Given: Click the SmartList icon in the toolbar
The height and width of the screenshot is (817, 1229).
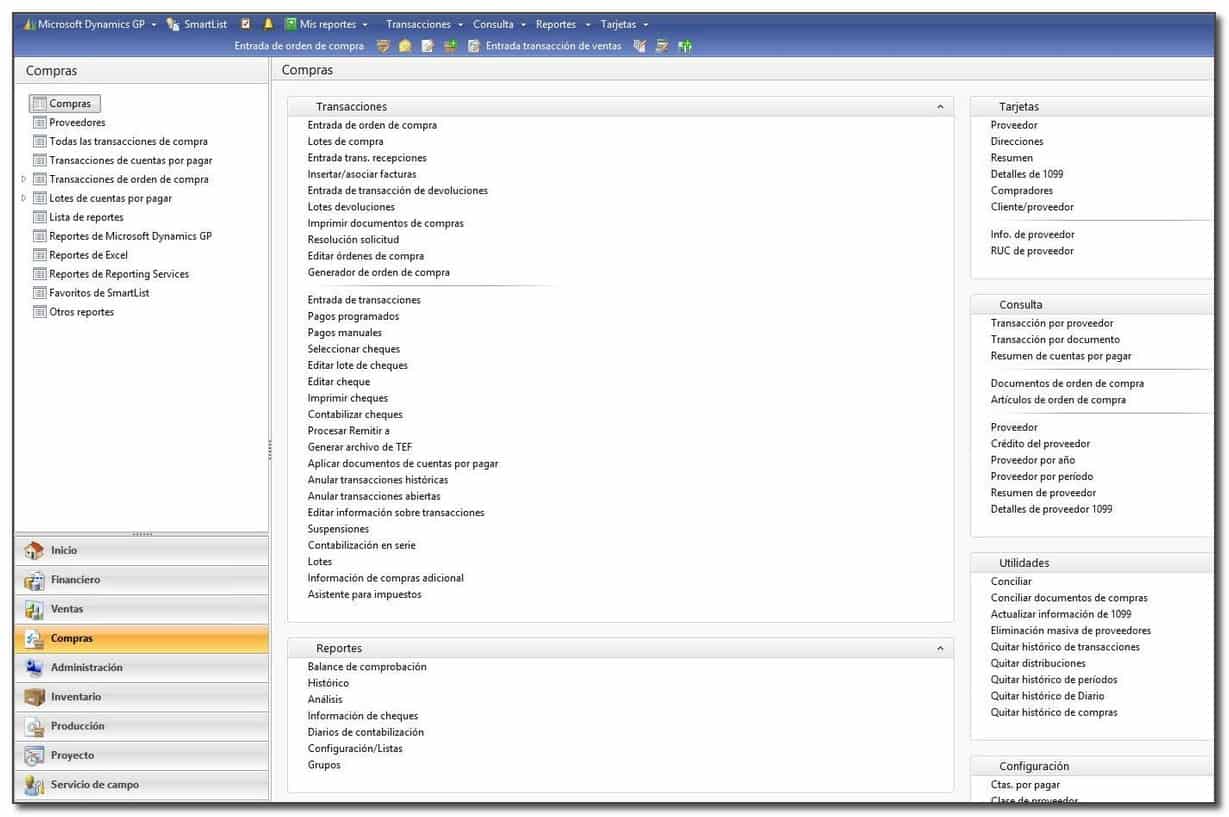Looking at the screenshot, I should click(173, 24).
